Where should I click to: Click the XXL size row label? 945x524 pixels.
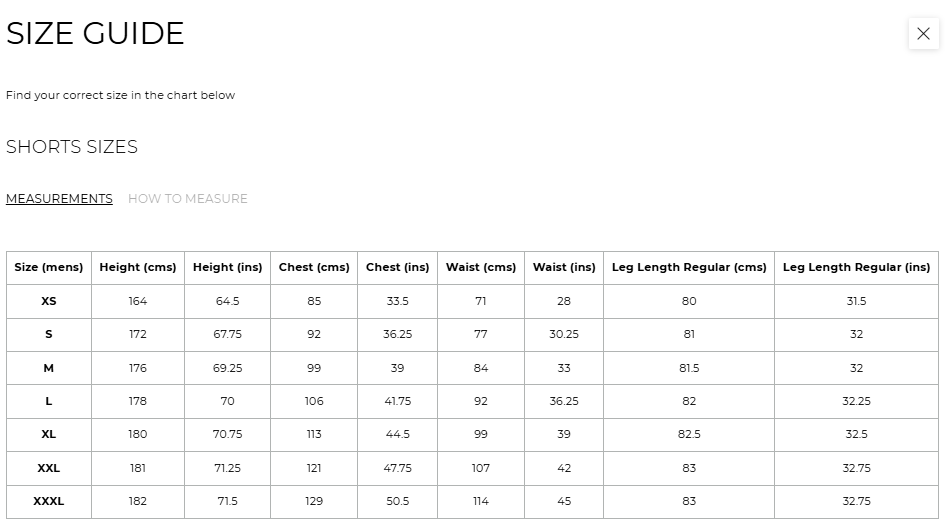49,468
